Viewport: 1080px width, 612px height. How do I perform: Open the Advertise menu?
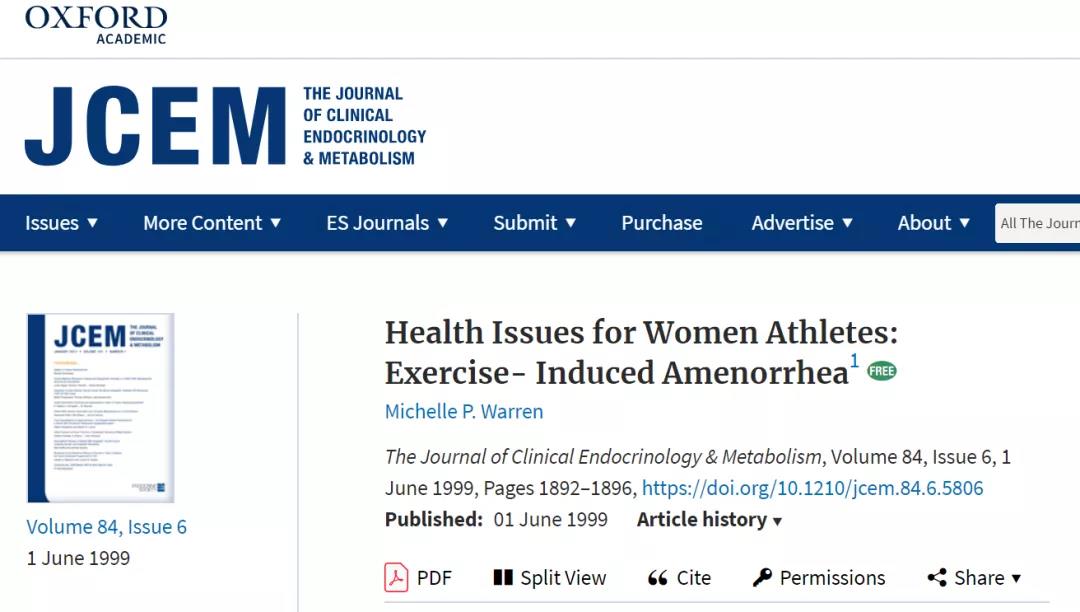pyautogui.click(x=802, y=223)
